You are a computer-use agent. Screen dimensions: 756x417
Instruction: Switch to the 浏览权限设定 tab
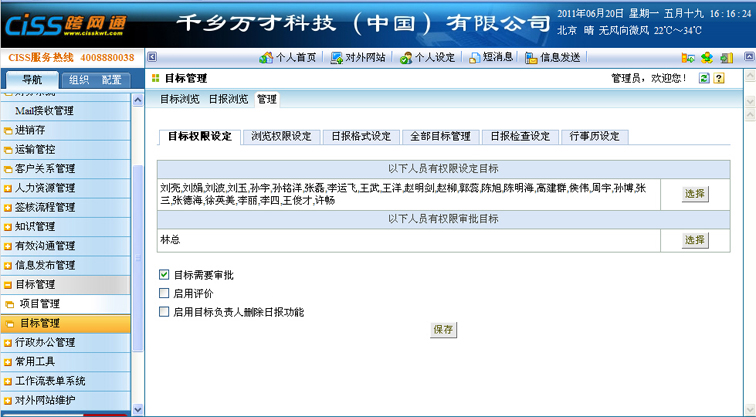pyautogui.click(x=280, y=137)
